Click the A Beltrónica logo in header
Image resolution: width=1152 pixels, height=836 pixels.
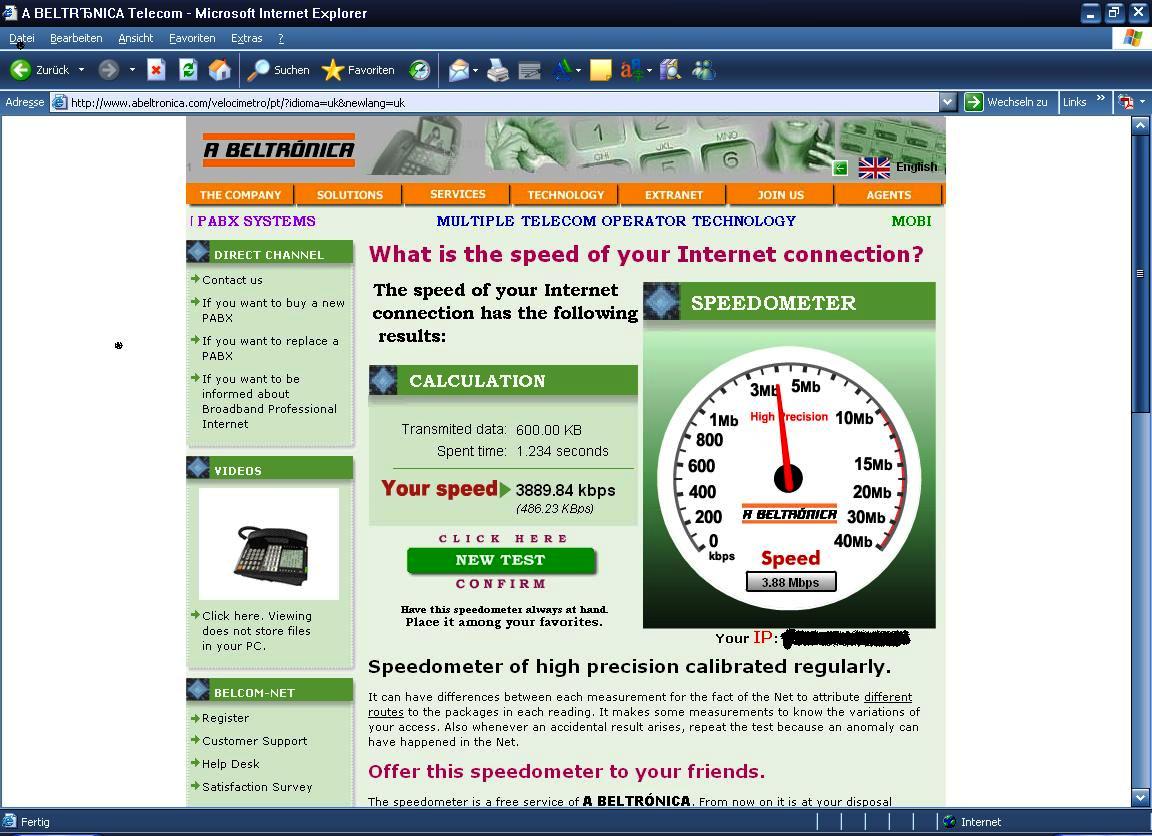click(278, 150)
